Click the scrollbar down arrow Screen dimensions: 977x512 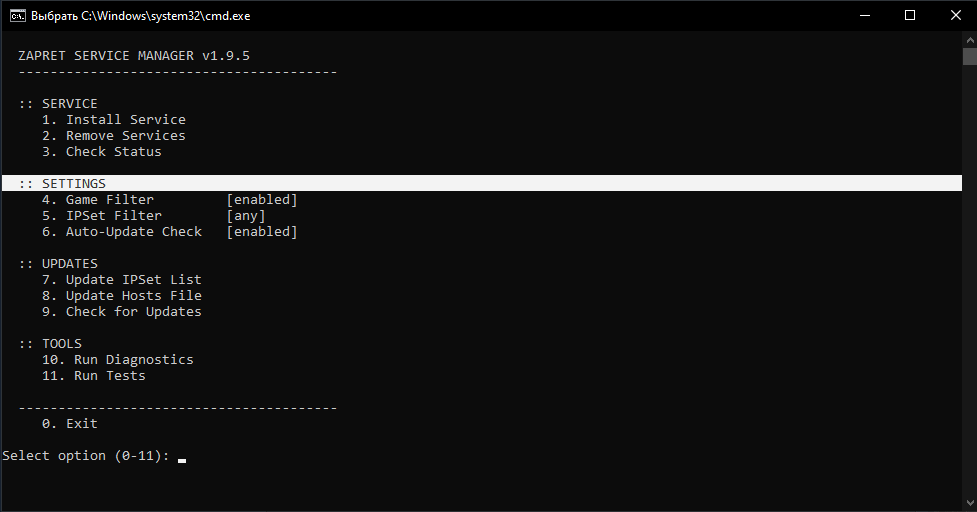coord(970,503)
